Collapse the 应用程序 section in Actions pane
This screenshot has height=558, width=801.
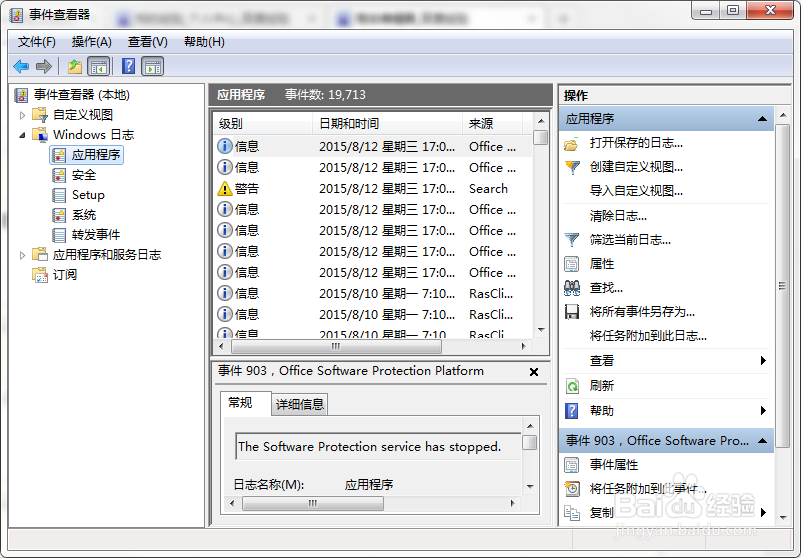point(762,119)
